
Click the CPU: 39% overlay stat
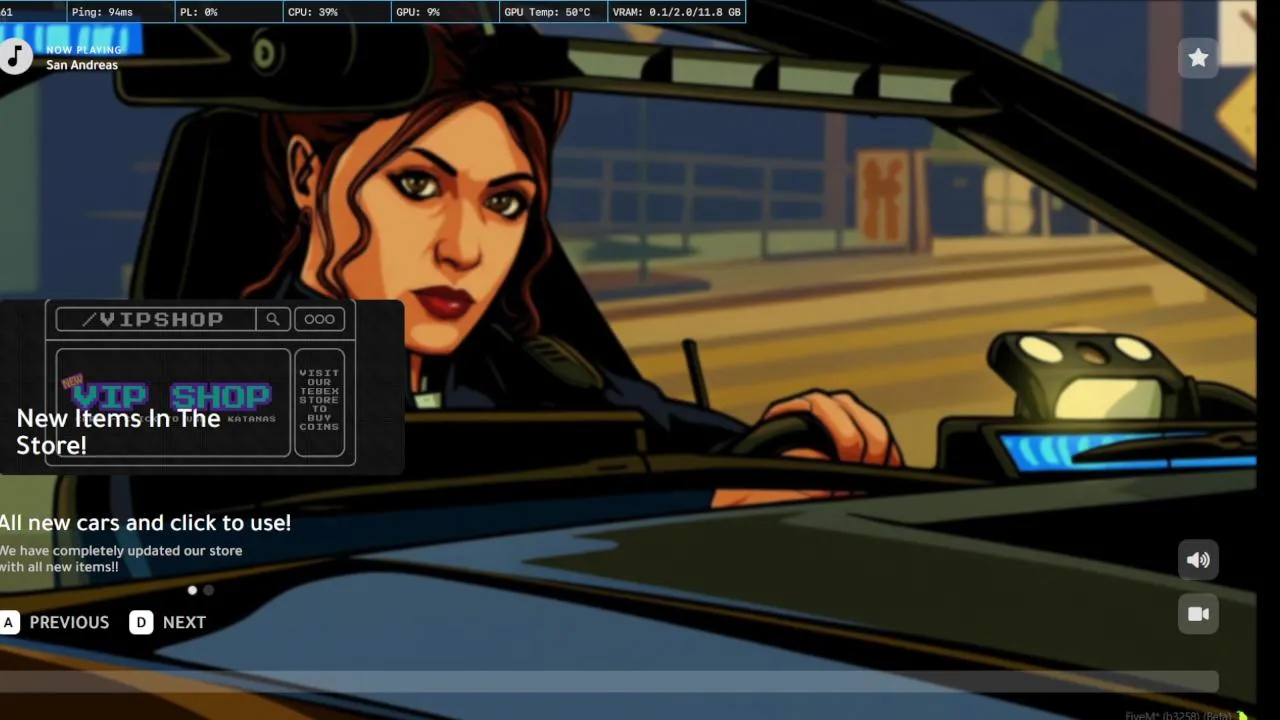pyautogui.click(x=335, y=12)
